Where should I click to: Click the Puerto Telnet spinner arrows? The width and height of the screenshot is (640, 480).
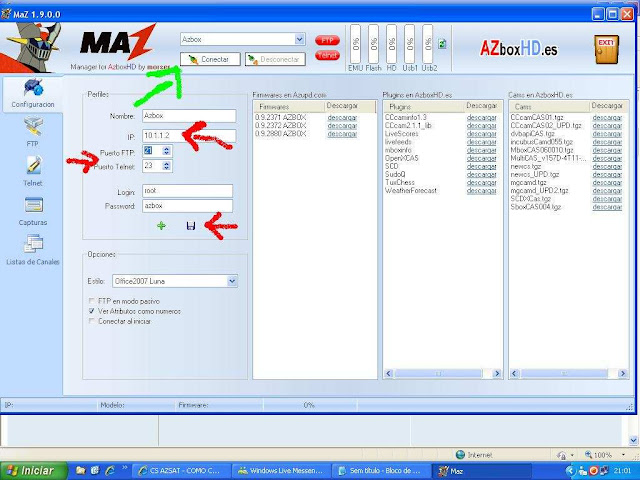point(167,166)
